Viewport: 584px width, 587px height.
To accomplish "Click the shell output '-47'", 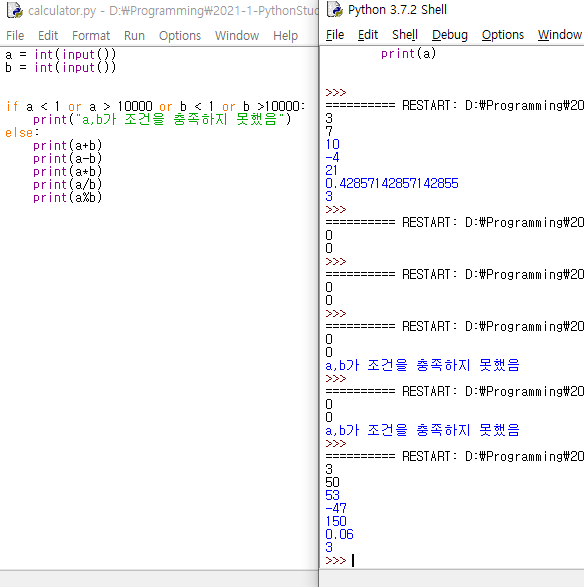I will tap(336, 508).
